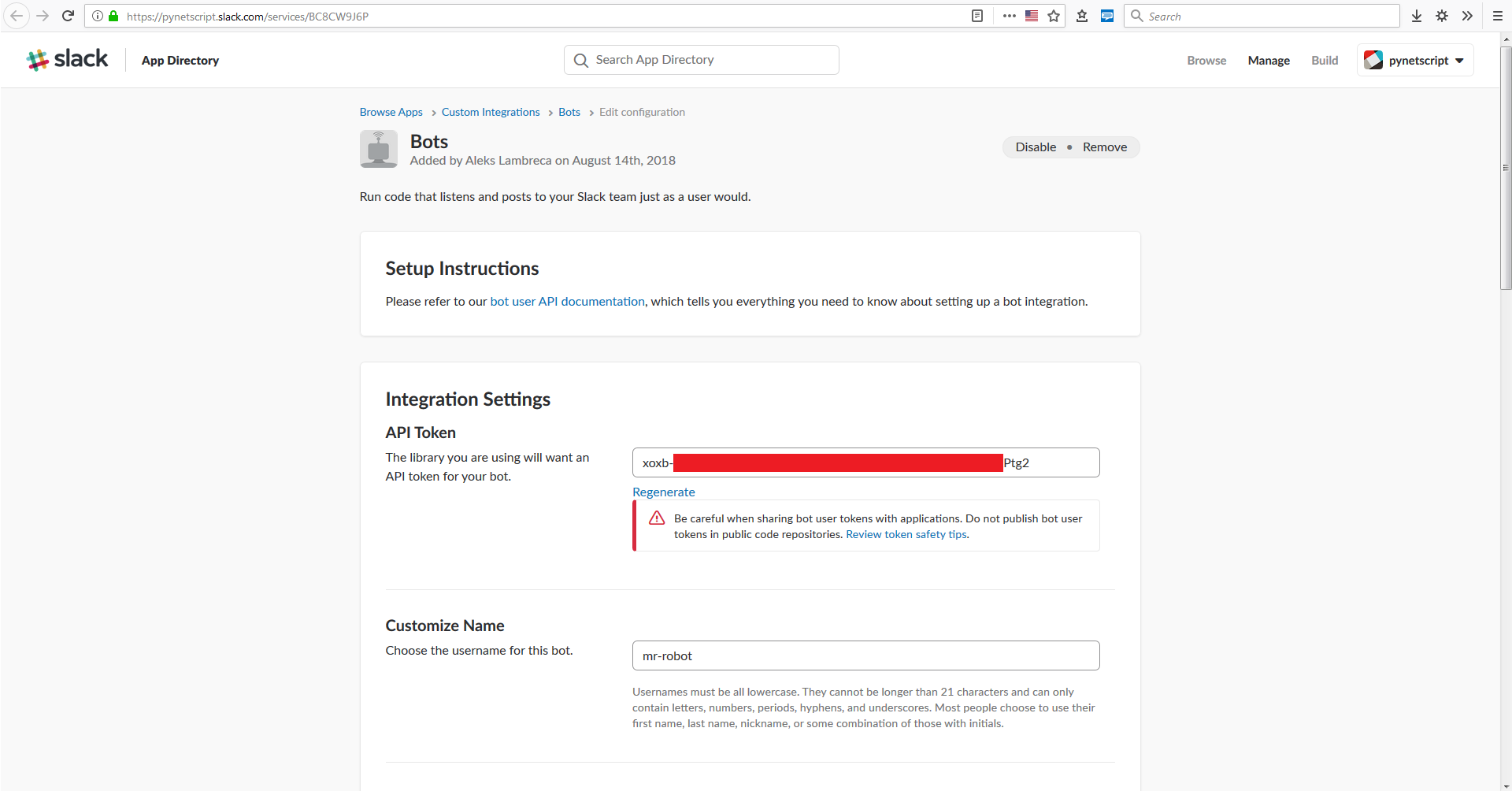Open the page actions three-dot menu
Screen dimensions: 1512x791
1009,16
